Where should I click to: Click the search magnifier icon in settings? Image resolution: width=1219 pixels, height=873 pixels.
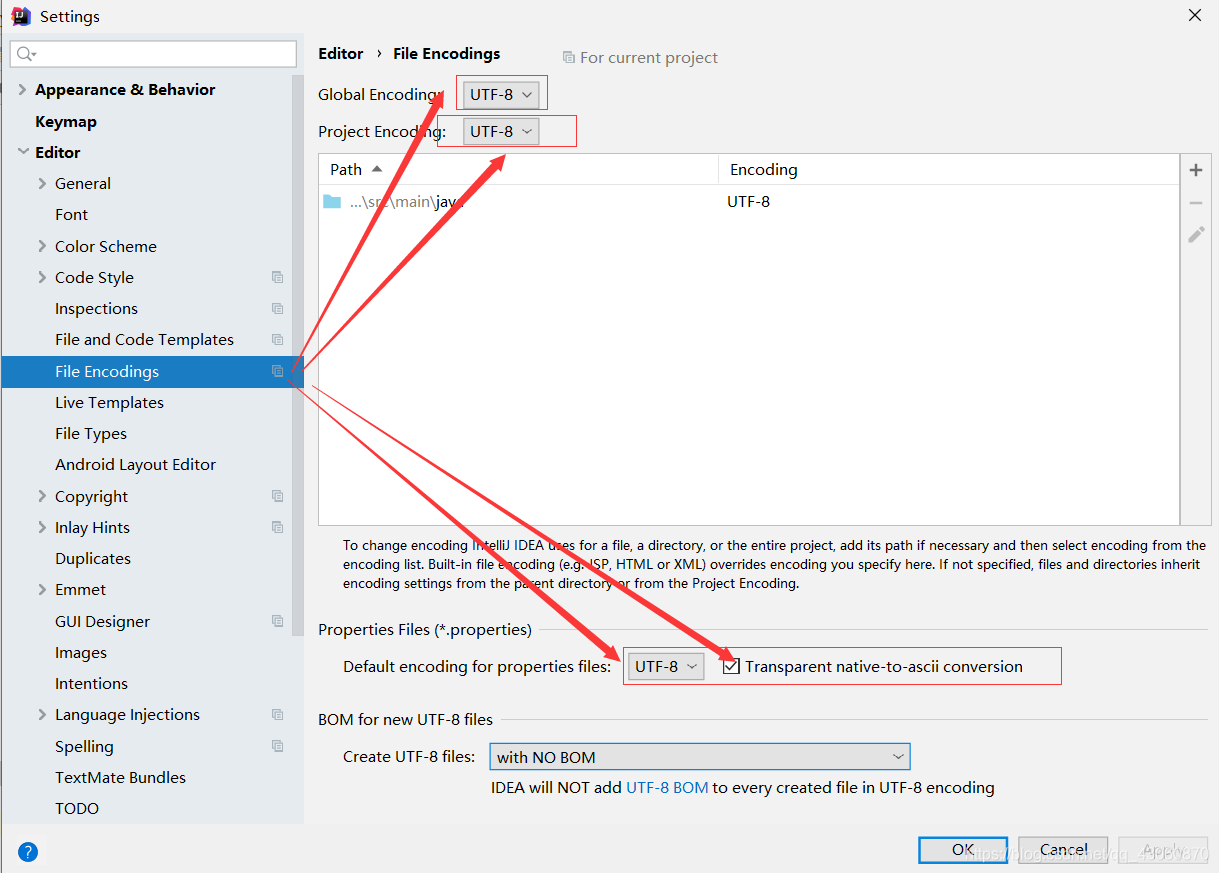click(x=26, y=54)
